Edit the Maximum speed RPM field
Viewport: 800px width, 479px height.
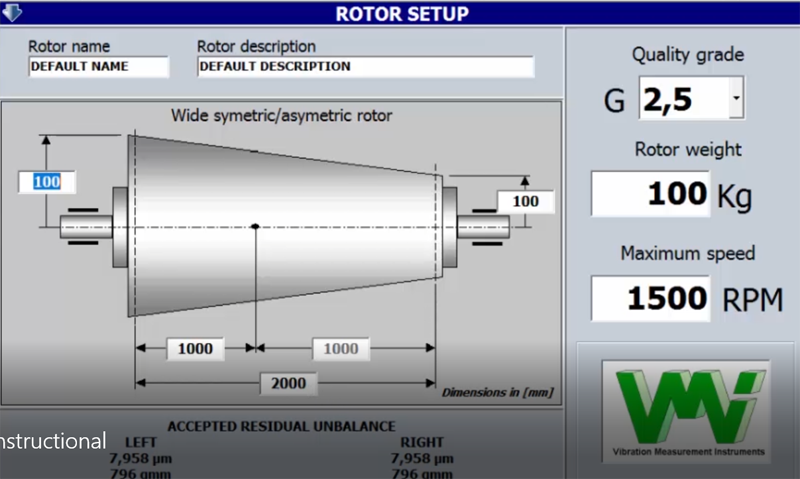651,297
